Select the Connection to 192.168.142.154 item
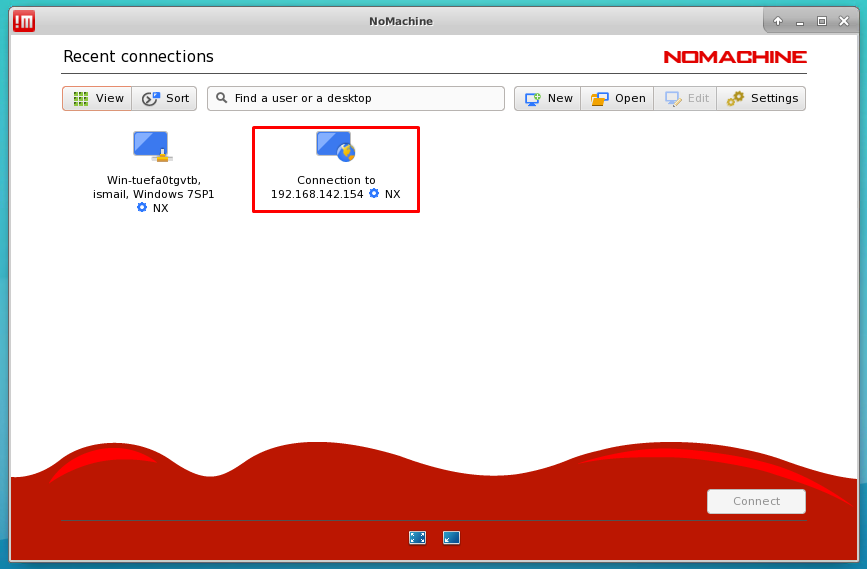 pyautogui.click(x=335, y=169)
